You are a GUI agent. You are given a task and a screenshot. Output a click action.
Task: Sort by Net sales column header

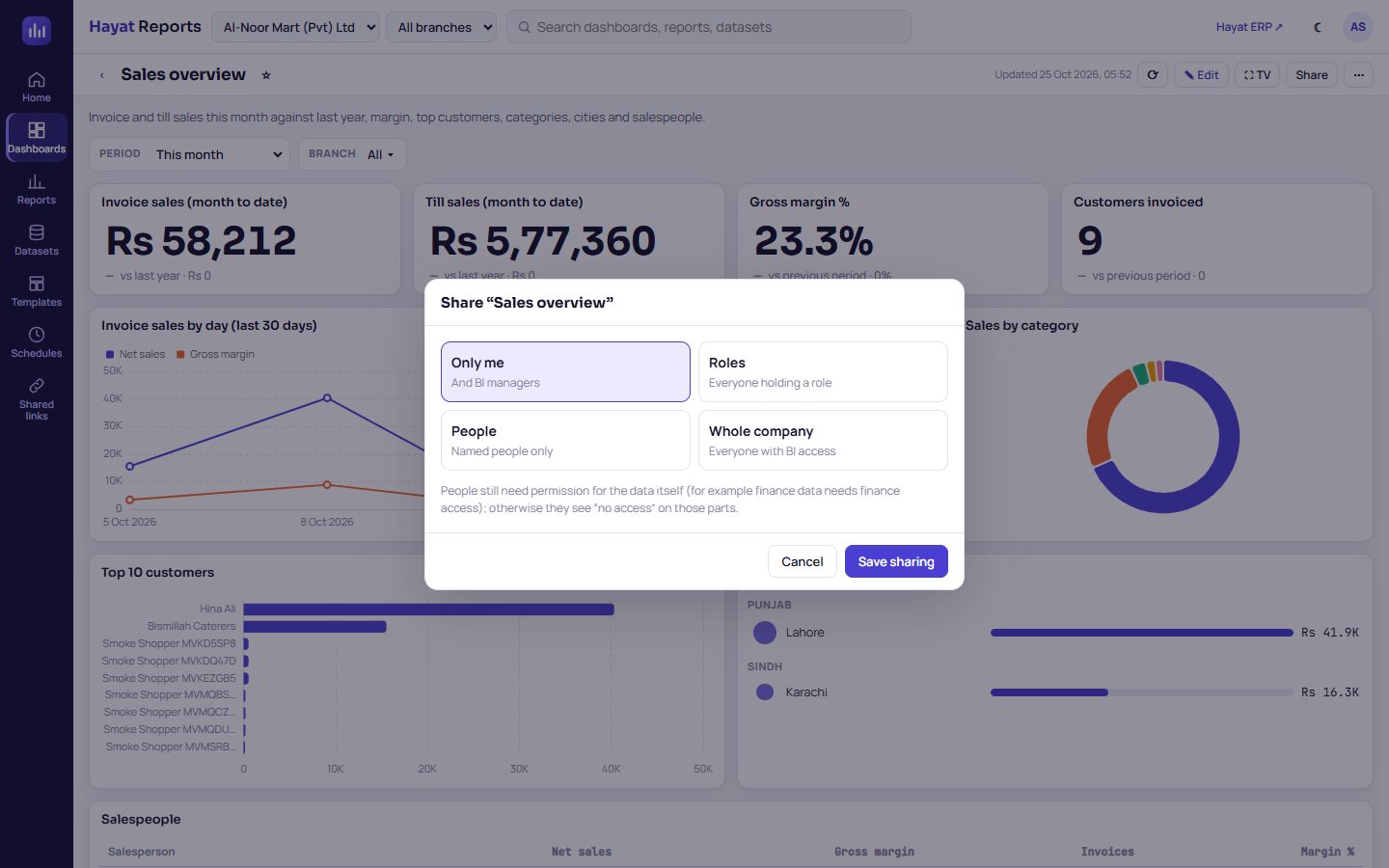[581, 852]
